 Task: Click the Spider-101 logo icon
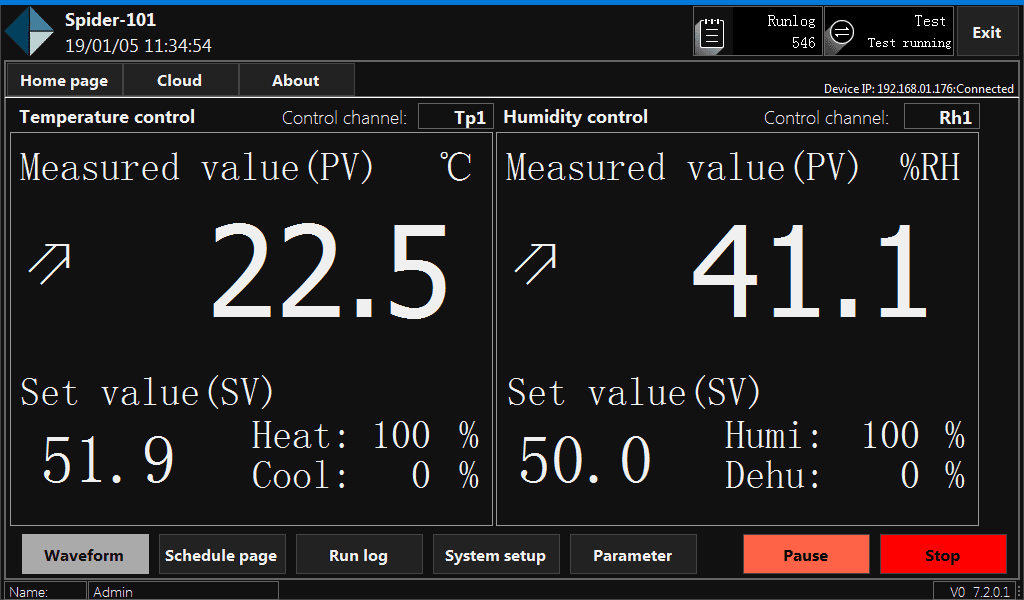click(x=29, y=31)
